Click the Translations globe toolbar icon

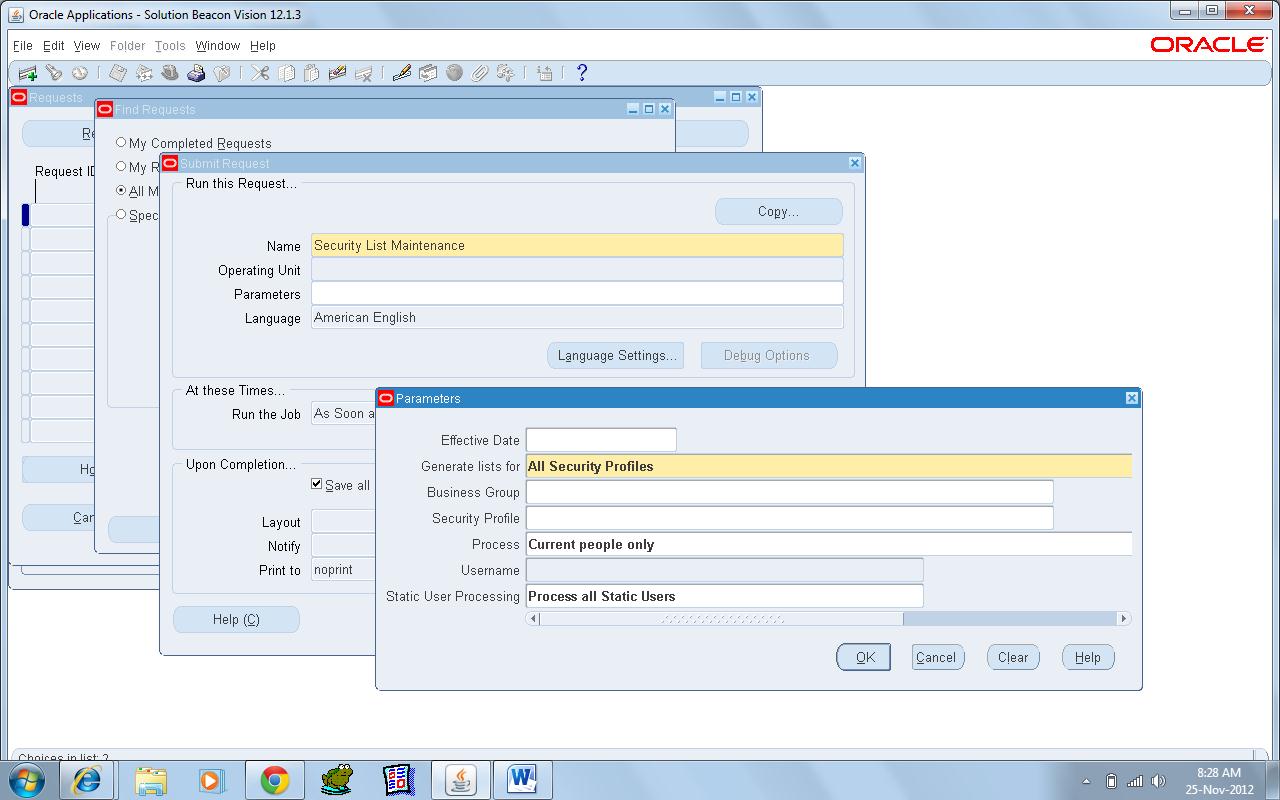point(454,73)
